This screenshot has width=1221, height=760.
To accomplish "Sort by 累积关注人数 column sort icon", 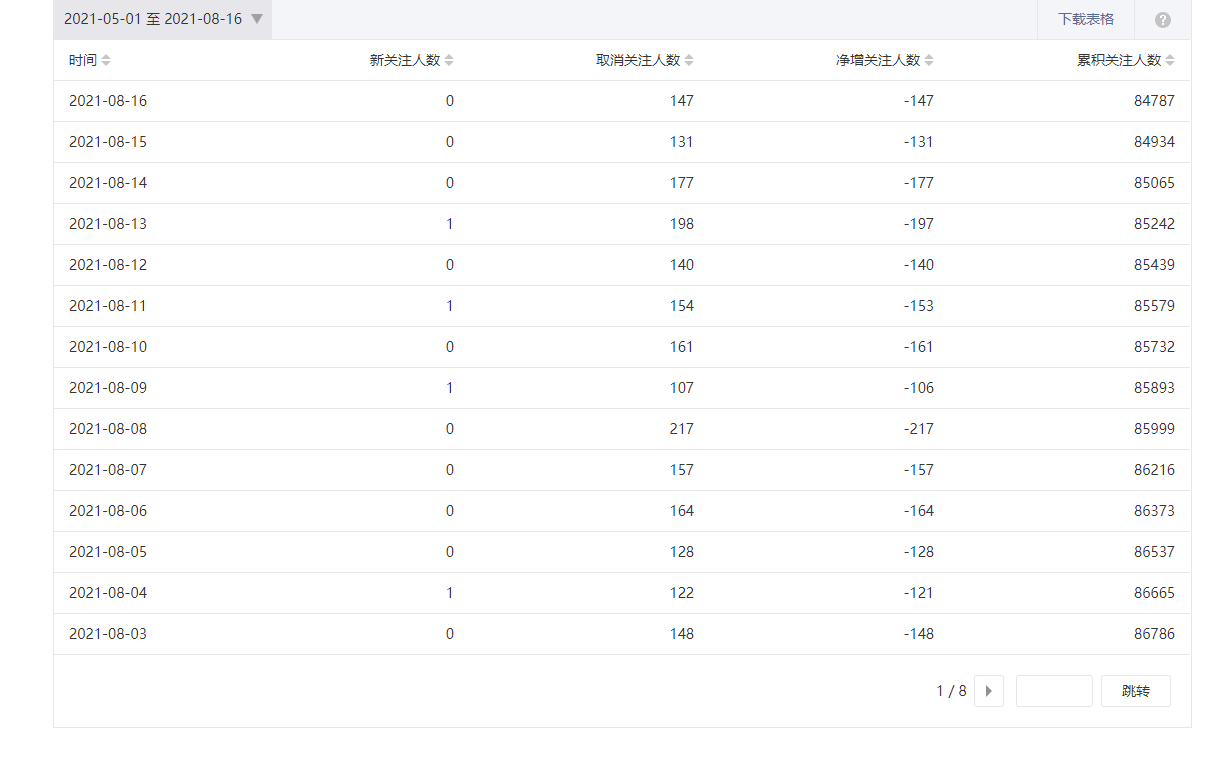I will click(x=1170, y=60).
